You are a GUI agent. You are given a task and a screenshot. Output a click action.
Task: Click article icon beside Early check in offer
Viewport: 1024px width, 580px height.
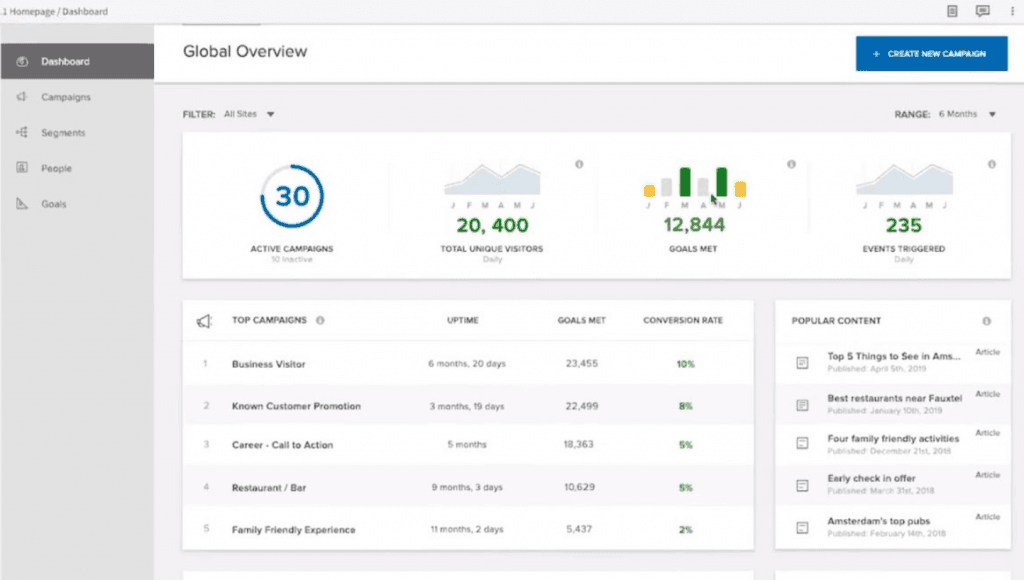point(803,485)
